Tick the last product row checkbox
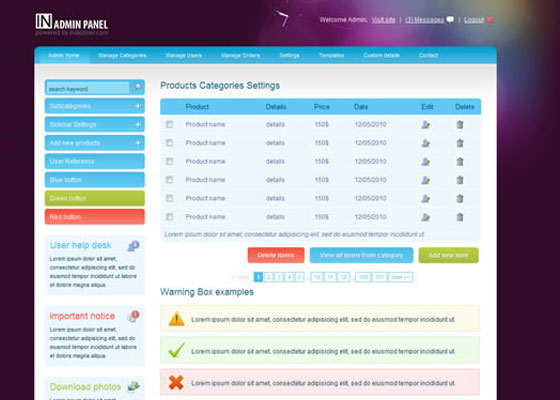 tap(169, 217)
